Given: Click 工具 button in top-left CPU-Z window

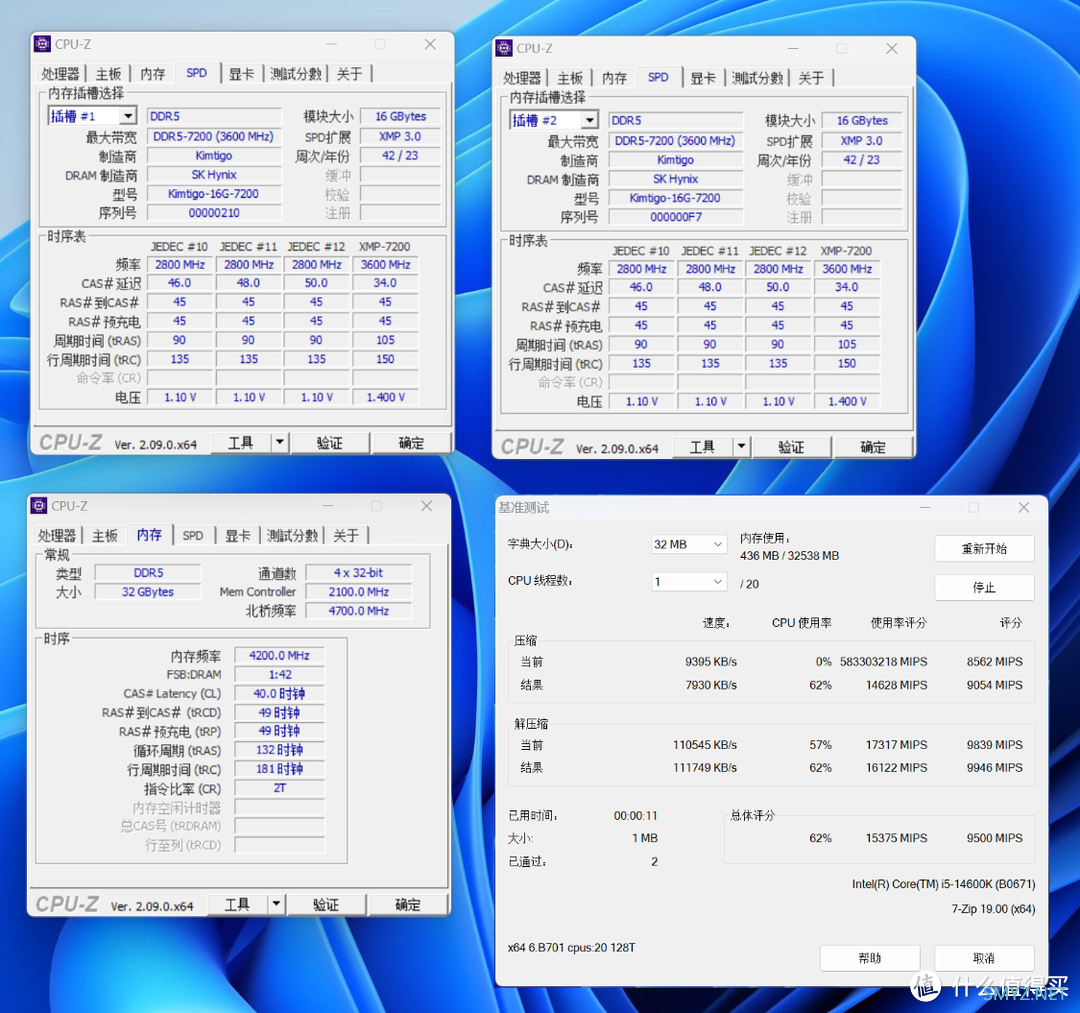Looking at the screenshot, I should click(x=240, y=443).
